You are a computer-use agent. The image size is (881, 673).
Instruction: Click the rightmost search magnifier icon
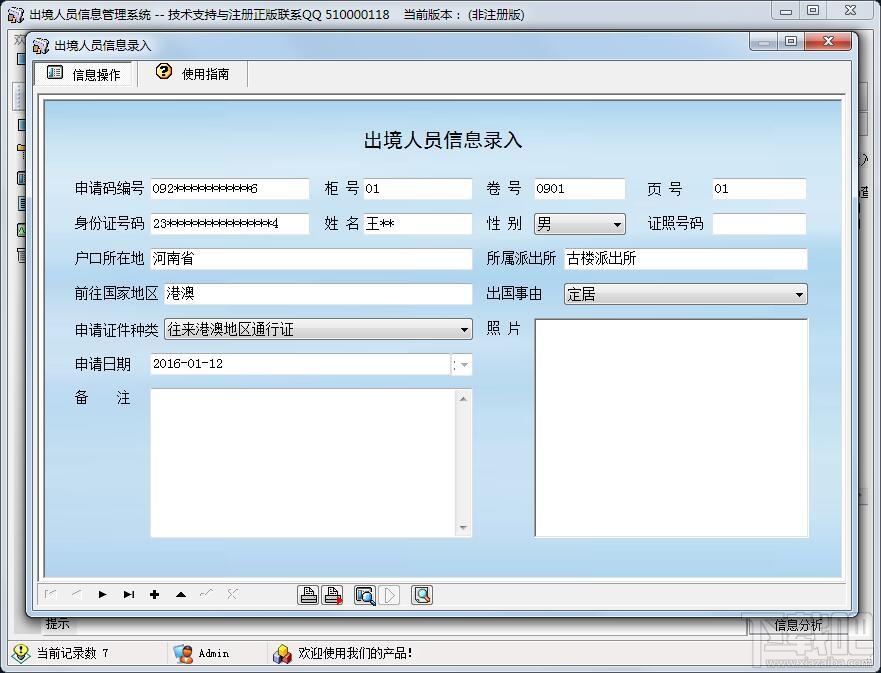pyautogui.click(x=422, y=594)
